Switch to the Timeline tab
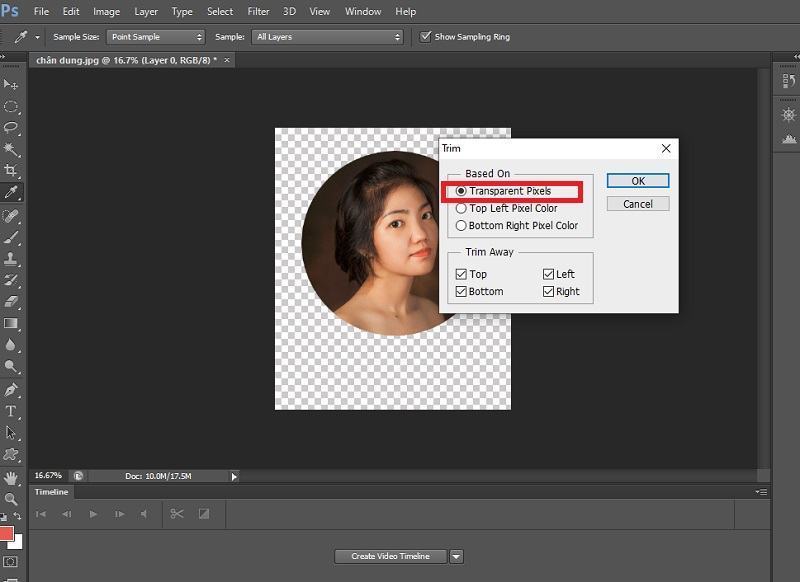The width and height of the screenshot is (800, 582). (50, 491)
